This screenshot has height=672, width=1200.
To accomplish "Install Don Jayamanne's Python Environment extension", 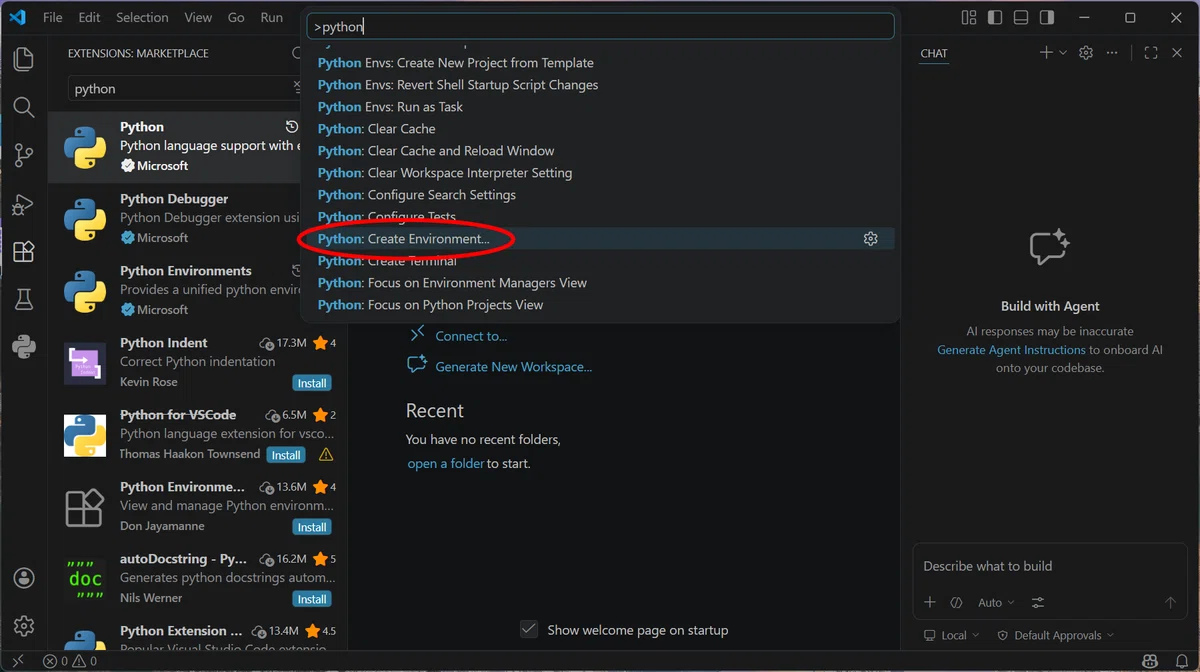I will pyautogui.click(x=312, y=527).
